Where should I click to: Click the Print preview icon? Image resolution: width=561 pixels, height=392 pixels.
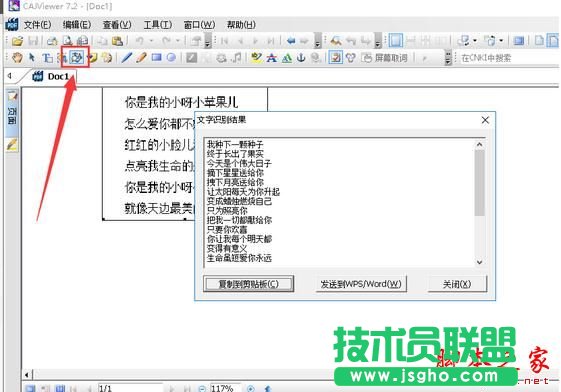[68, 41]
